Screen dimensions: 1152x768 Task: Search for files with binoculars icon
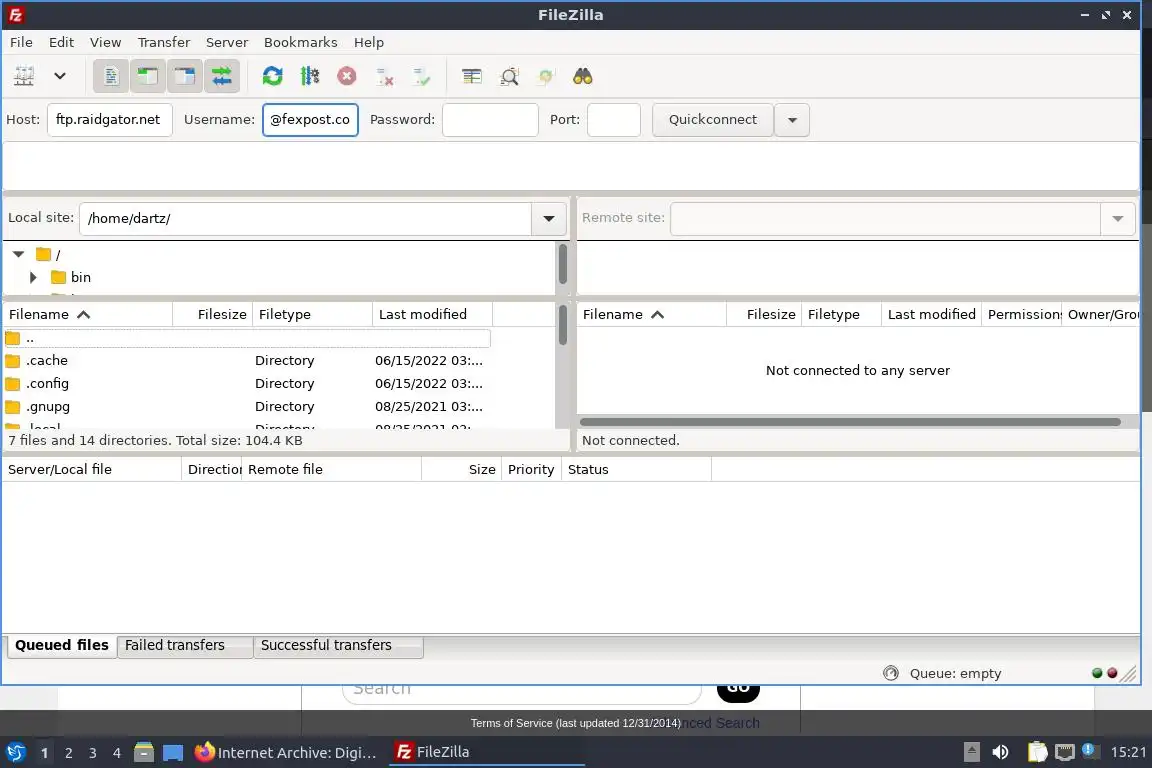[583, 76]
